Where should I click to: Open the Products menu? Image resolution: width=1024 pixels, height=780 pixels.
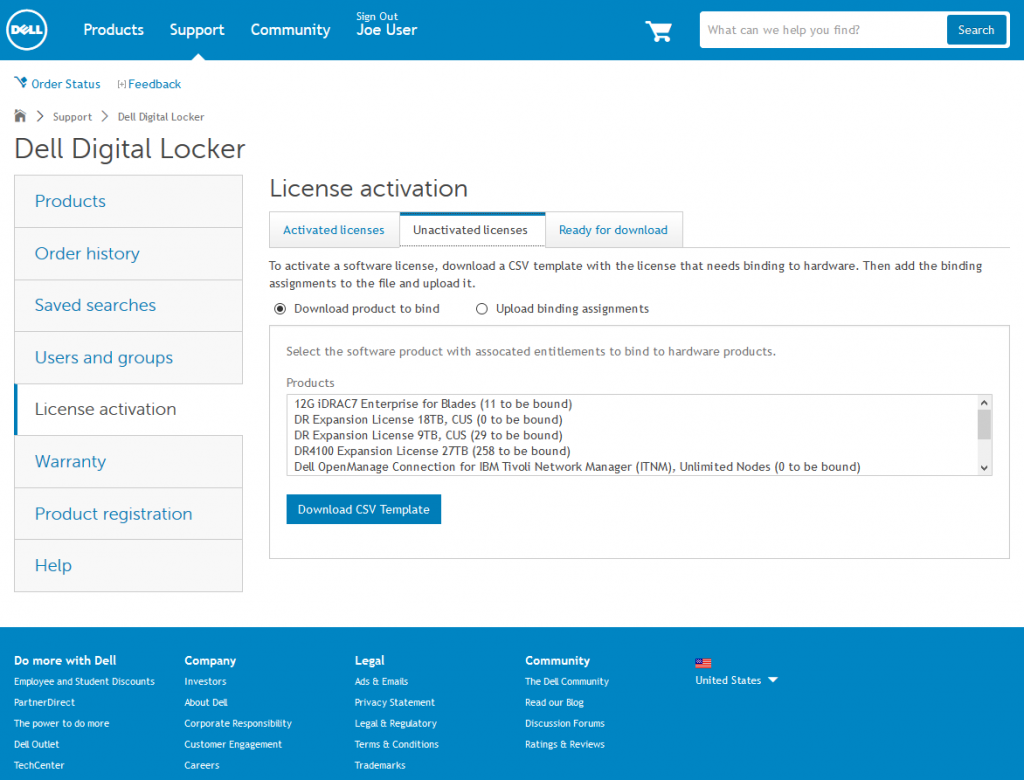(x=113, y=30)
